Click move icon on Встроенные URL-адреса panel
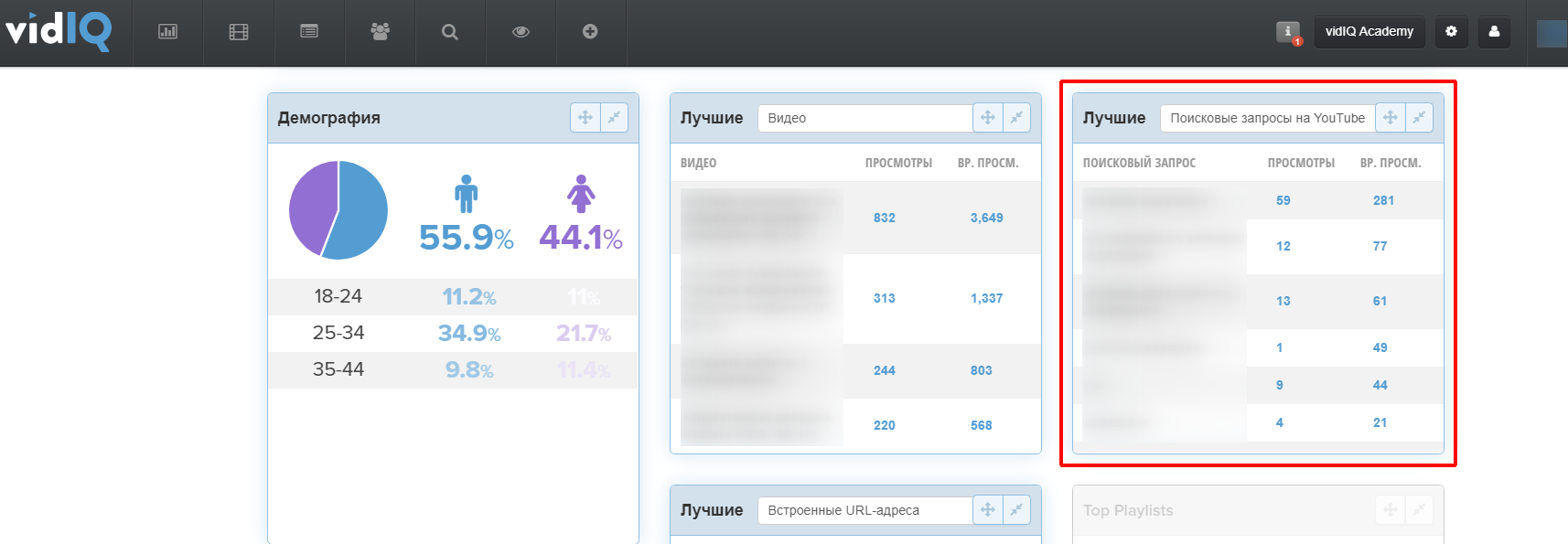The height and width of the screenshot is (544, 1568). tap(988, 509)
